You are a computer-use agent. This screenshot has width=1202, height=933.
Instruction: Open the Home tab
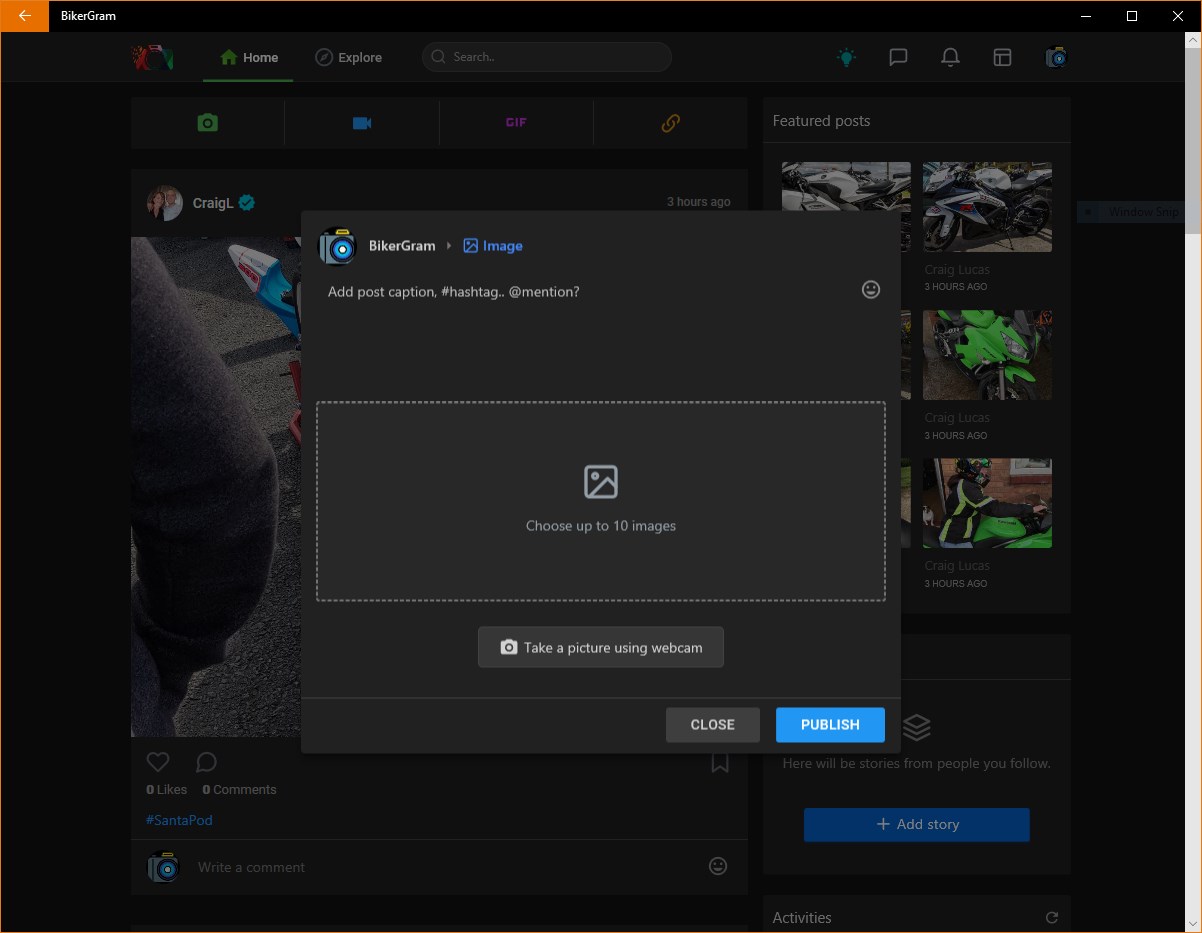(248, 57)
